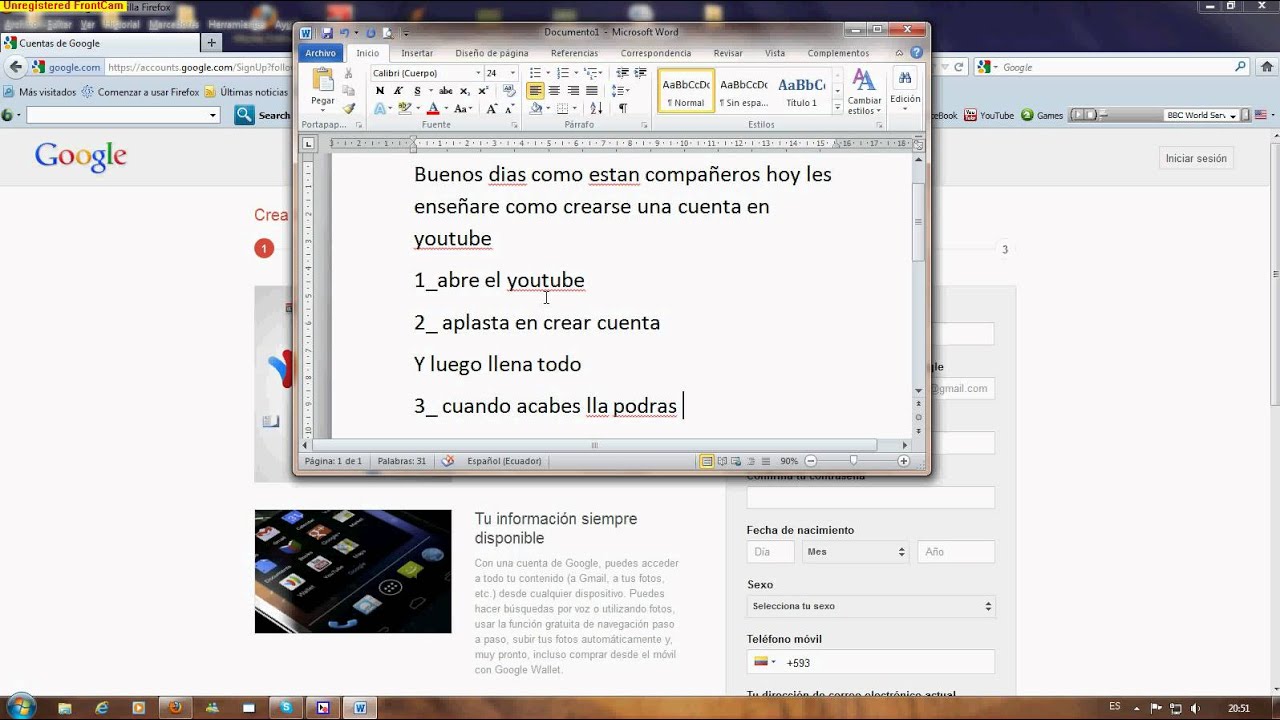Click Iniciar sesión button on Google page
1280x720 pixels.
pos(1195,158)
